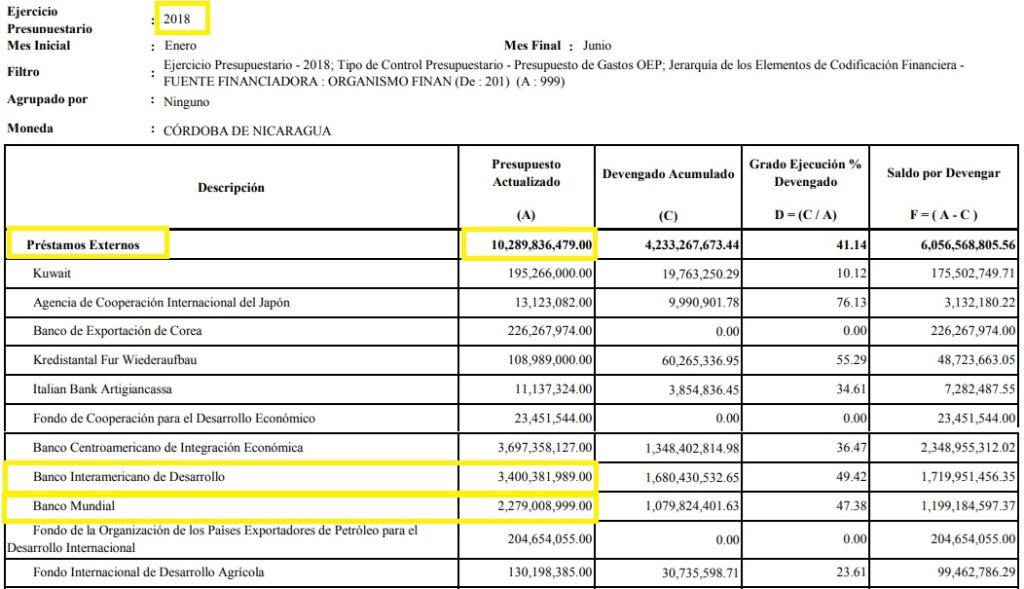Click the budget value 23,451,544.00
Viewport: 1024px width, 589px height.
553,418
